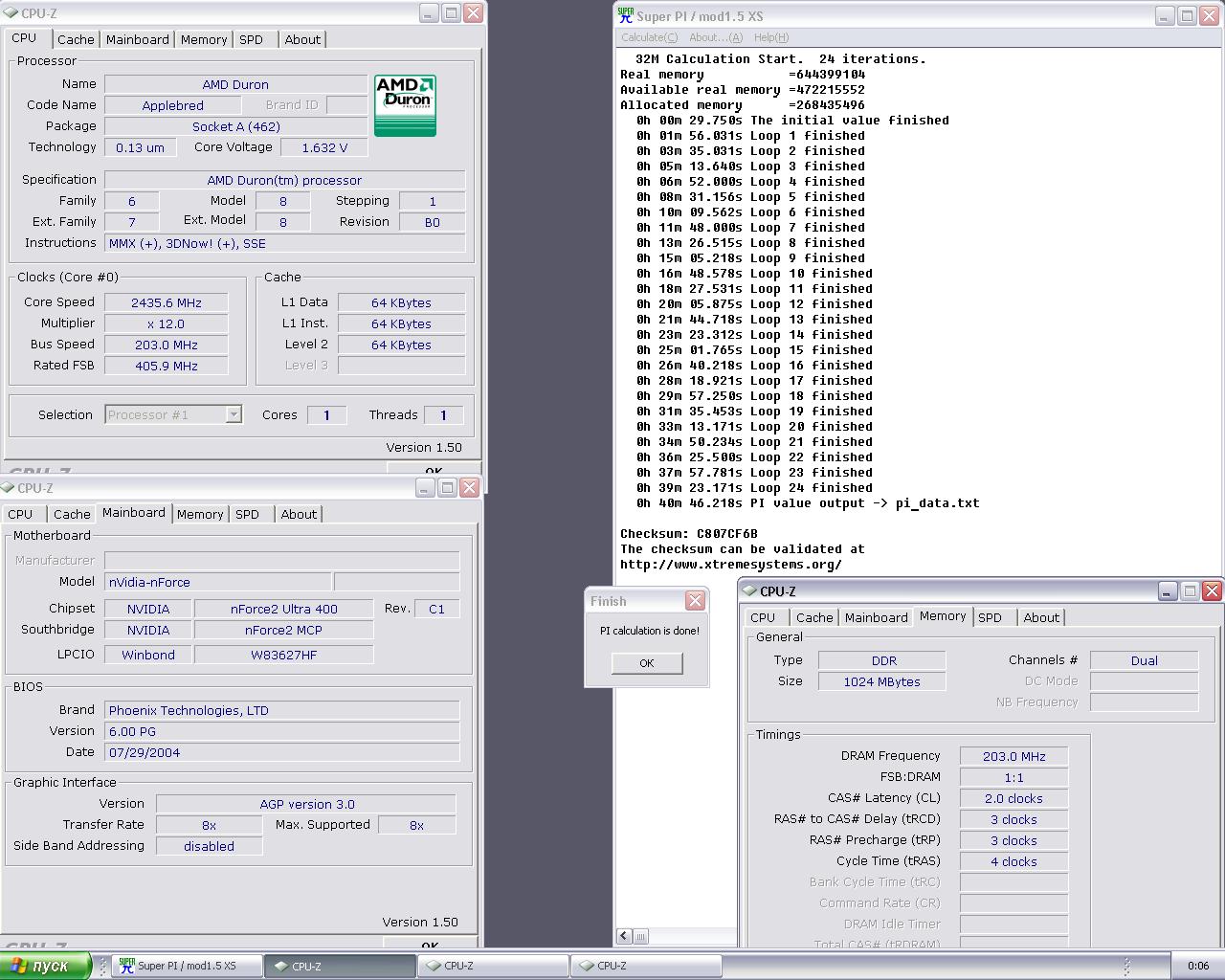Screen dimensions: 1225x980
Task: Click the FSB:DRAM value 1:1
Action: pos(1013,777)
